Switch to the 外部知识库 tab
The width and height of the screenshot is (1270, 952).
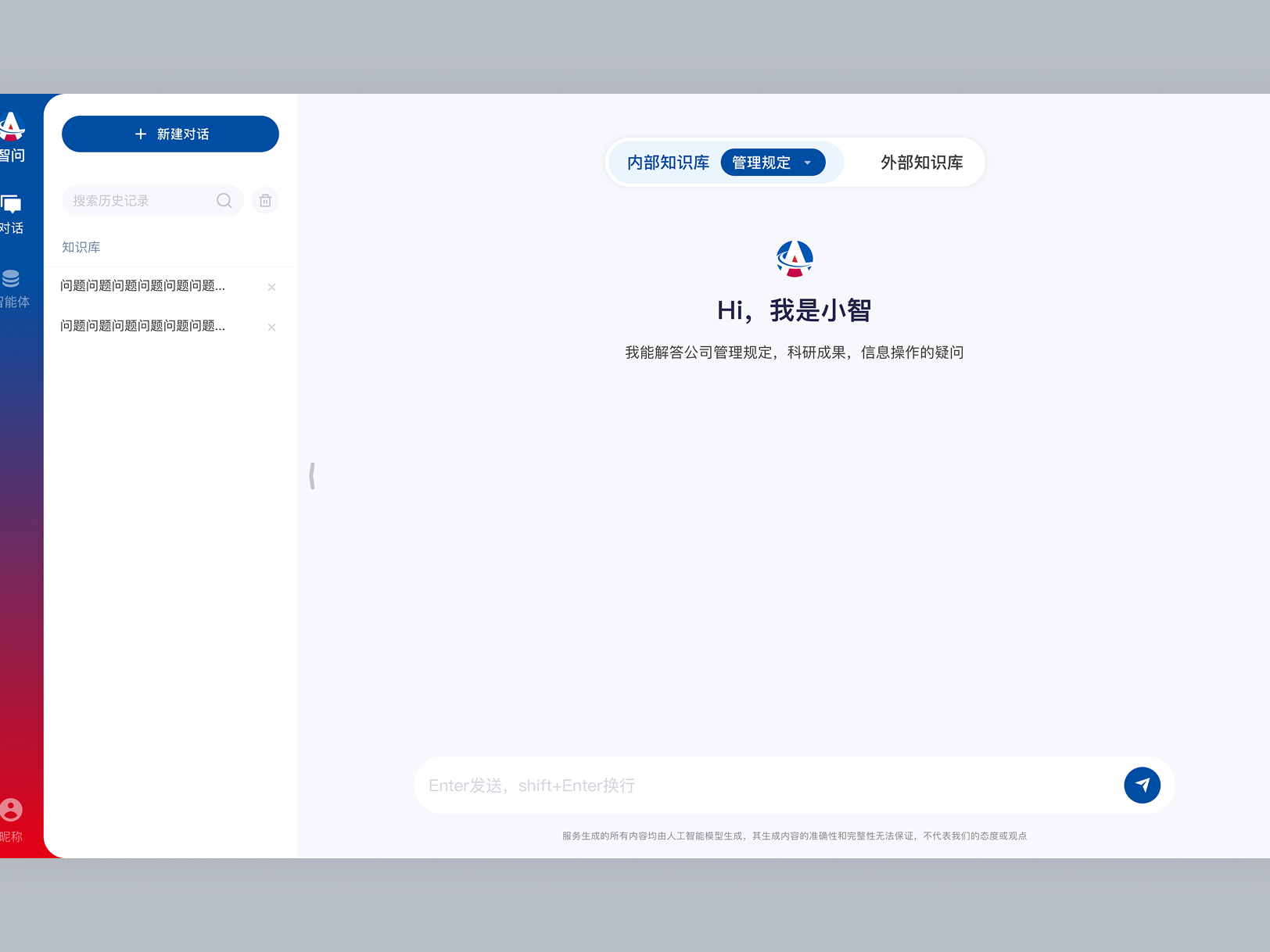pos(921,163)
